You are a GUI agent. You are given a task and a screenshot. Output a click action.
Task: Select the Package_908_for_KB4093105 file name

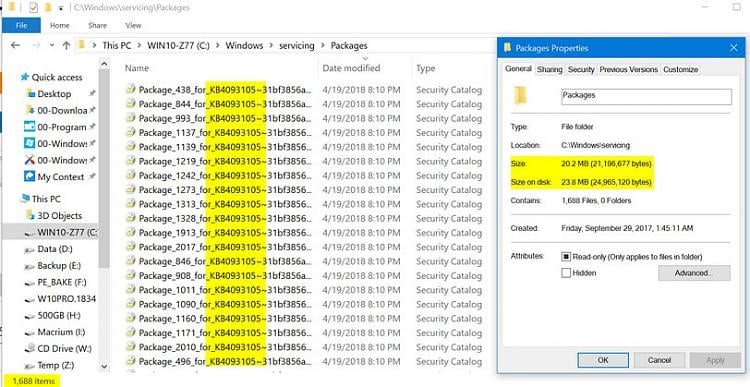[x=225, y=276]
